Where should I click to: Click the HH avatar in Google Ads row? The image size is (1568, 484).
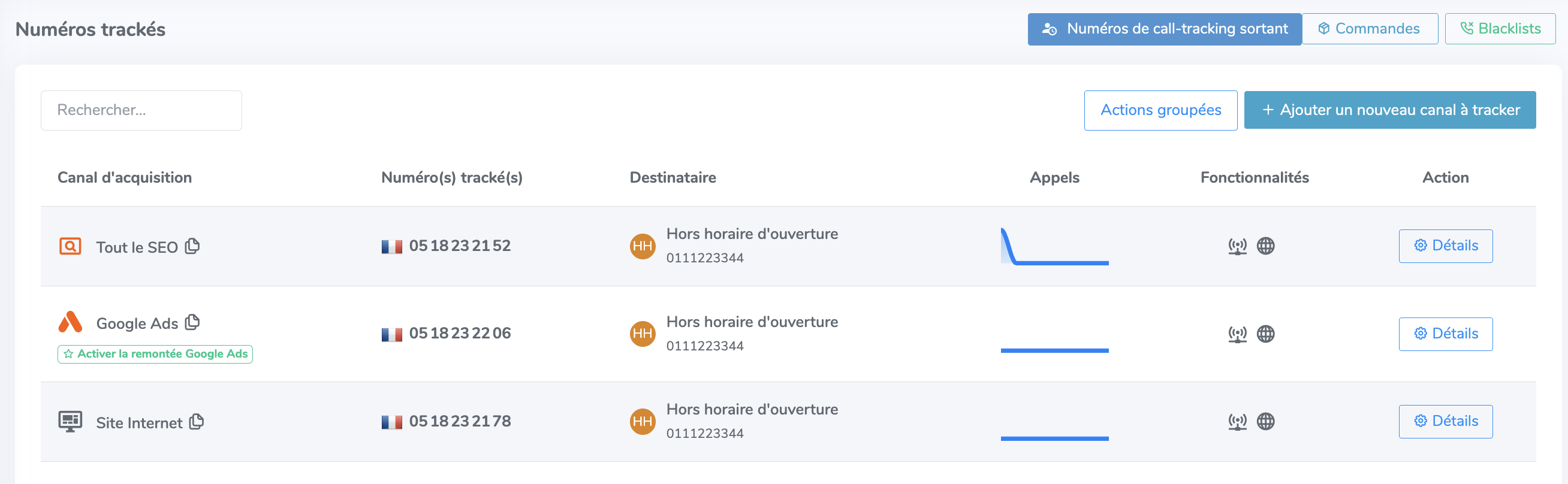pos(642,334)
